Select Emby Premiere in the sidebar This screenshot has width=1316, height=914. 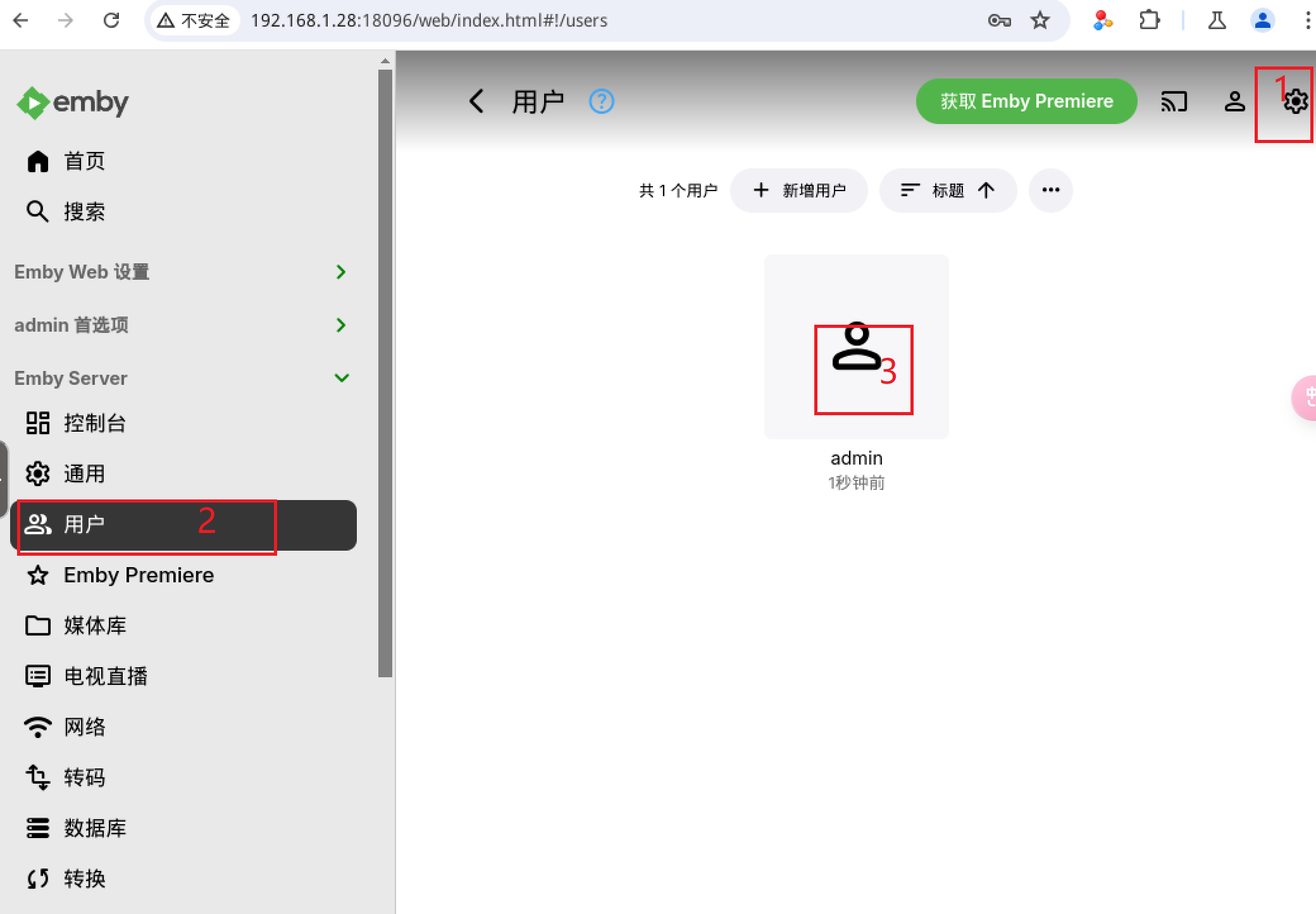tap(183, 575)
